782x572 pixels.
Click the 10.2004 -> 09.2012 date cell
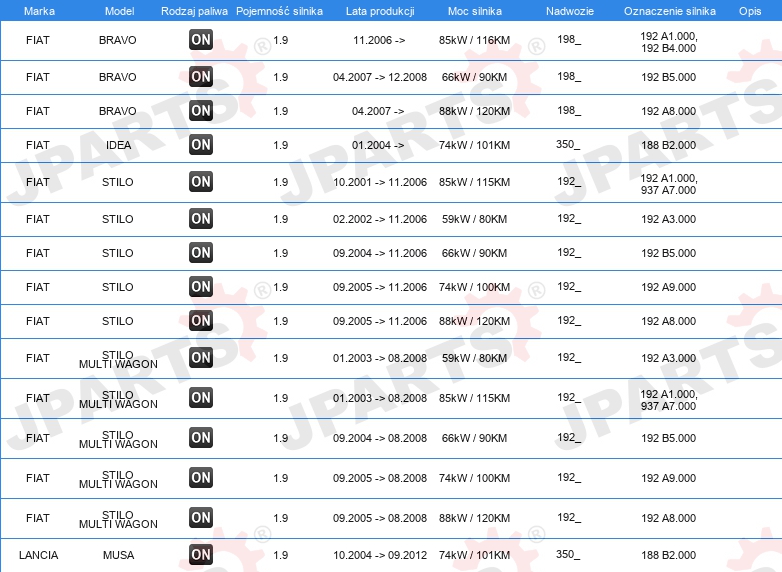click(x=380, y=555)
